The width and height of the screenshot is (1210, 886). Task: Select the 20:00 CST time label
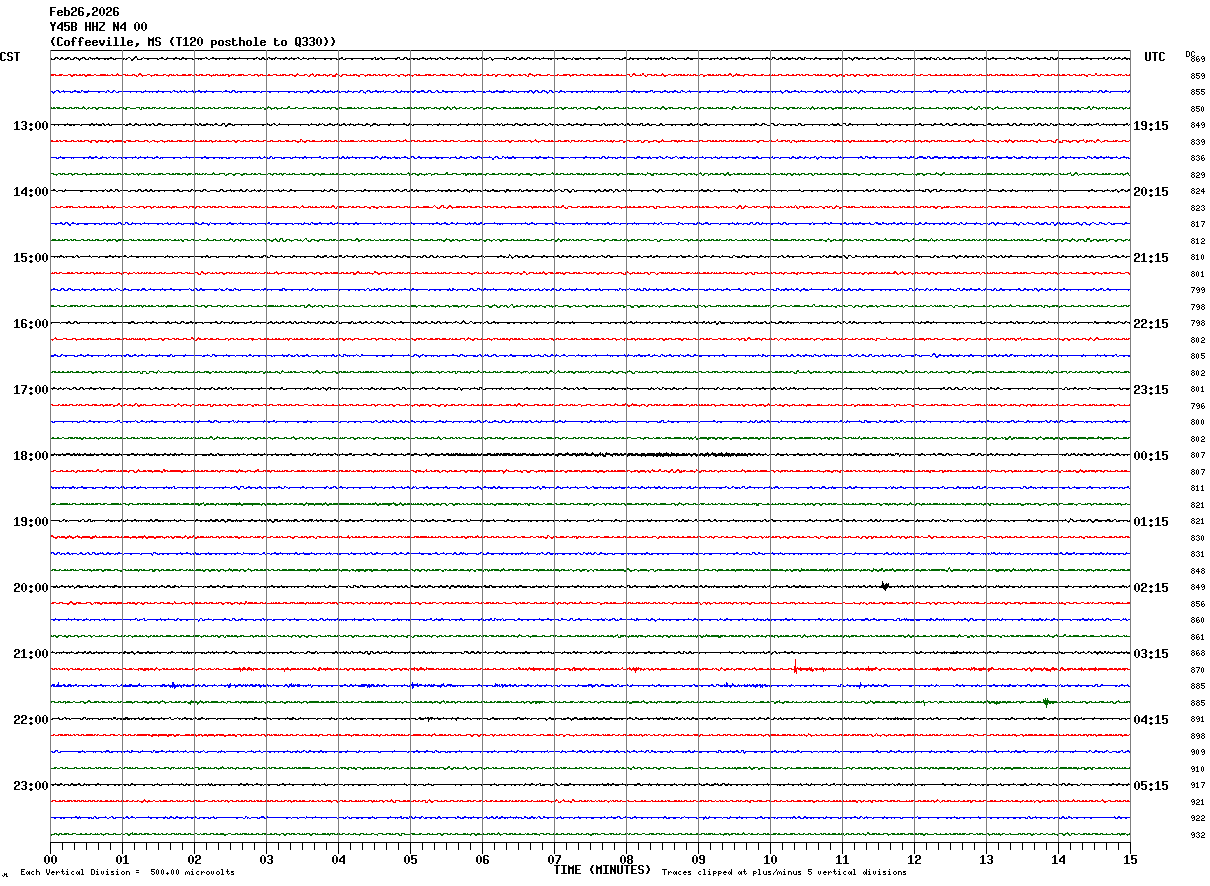coord(30,588)
